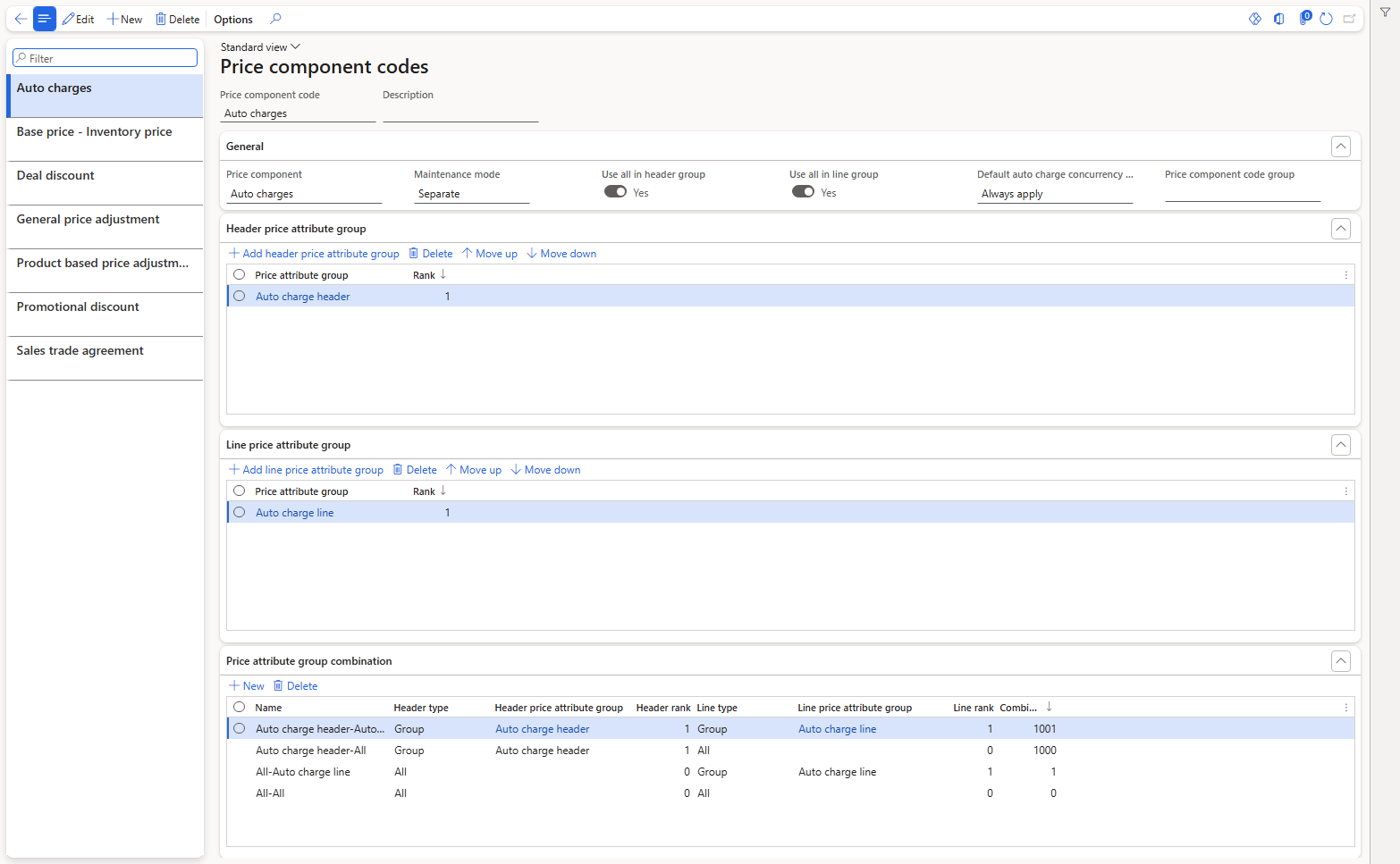Sort by Rank in line attribute grid
The height and width of the screenshot is (864, 1400).
[429, 491]
